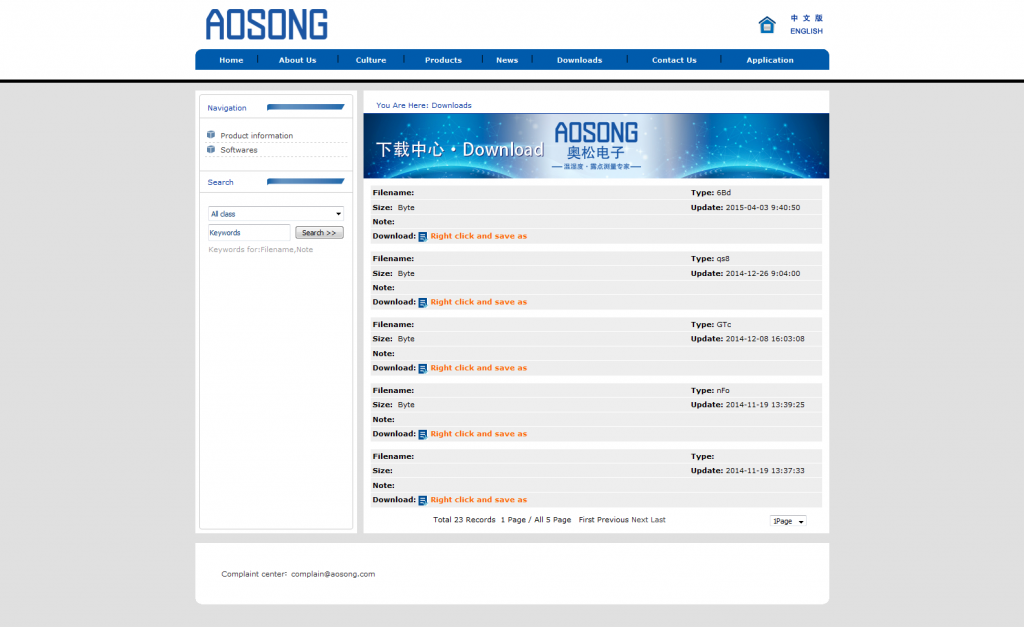This screenshot has height=627, width=1024.
Task: Click the update date 2014-12-08 16:03:08
Action: pyautogui.click(x=765, y=339)
